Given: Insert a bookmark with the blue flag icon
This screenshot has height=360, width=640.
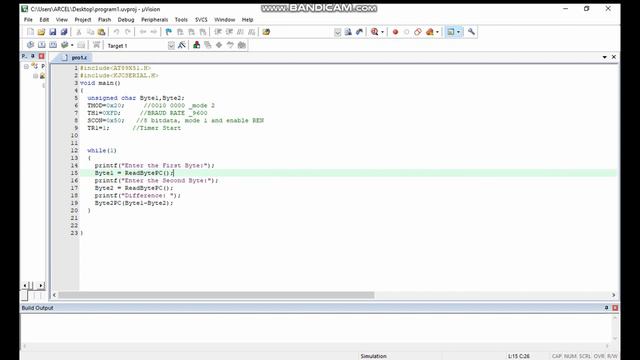Looking at the screenshot, I should click(x=169, y=32).
